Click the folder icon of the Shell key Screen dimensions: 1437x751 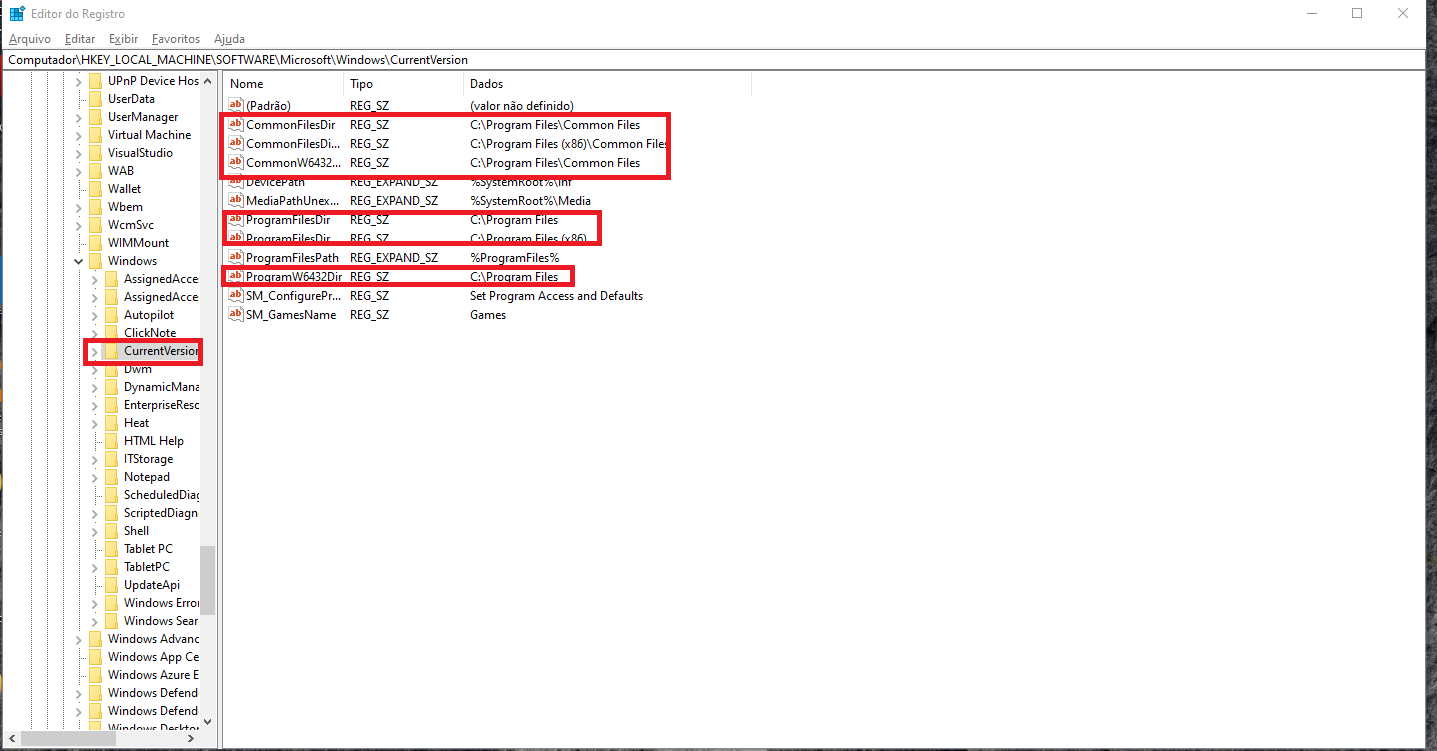[111, 531]
